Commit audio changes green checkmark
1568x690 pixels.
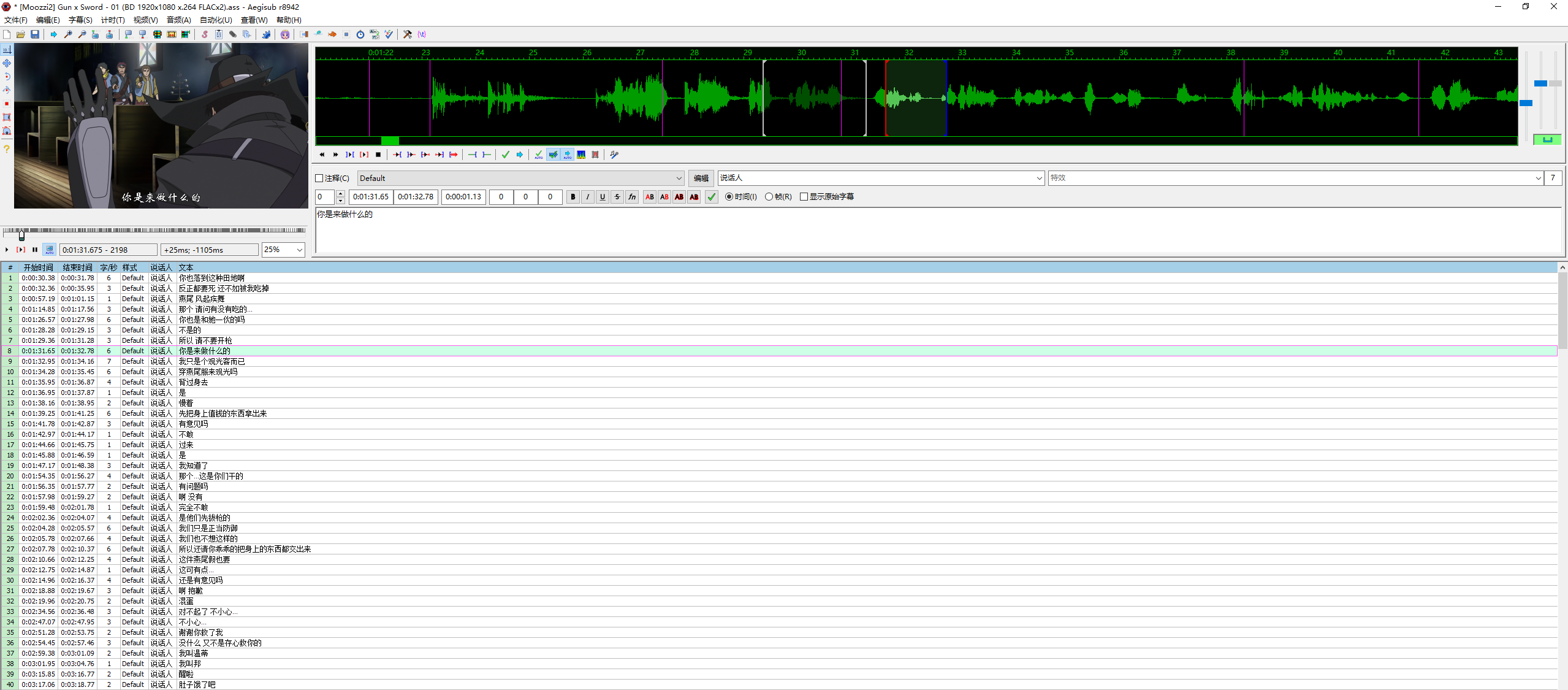coord(506,155)
